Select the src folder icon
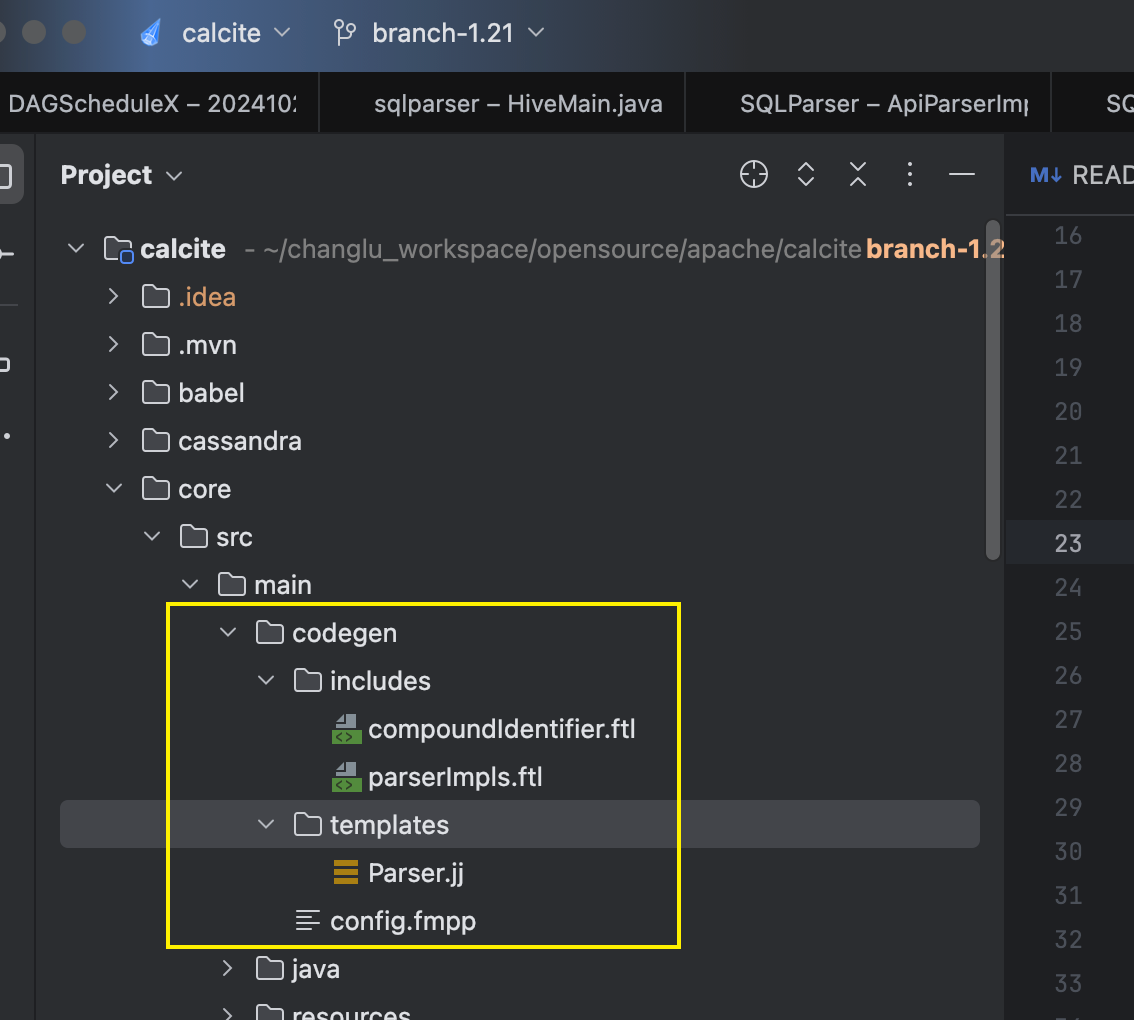The width and height of the screenshot is (1134, 1020). (x=193, y=537)
